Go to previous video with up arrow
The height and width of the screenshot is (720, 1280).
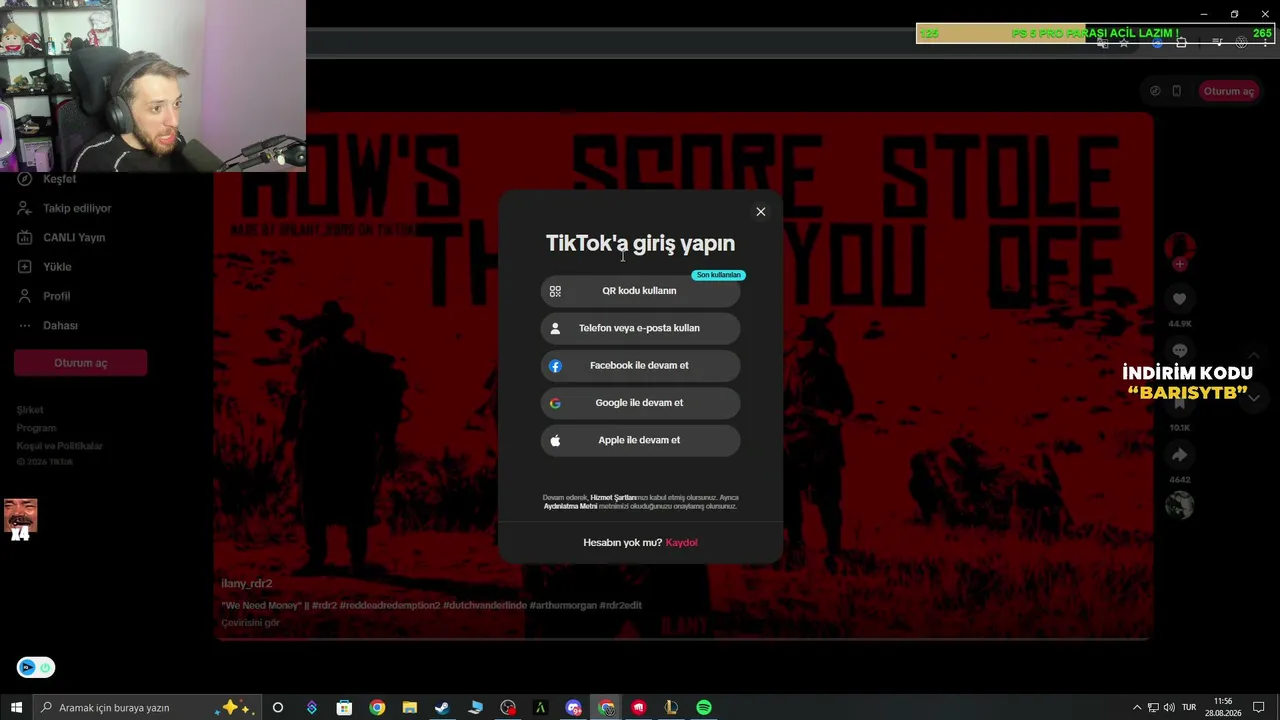(1254, 357)
